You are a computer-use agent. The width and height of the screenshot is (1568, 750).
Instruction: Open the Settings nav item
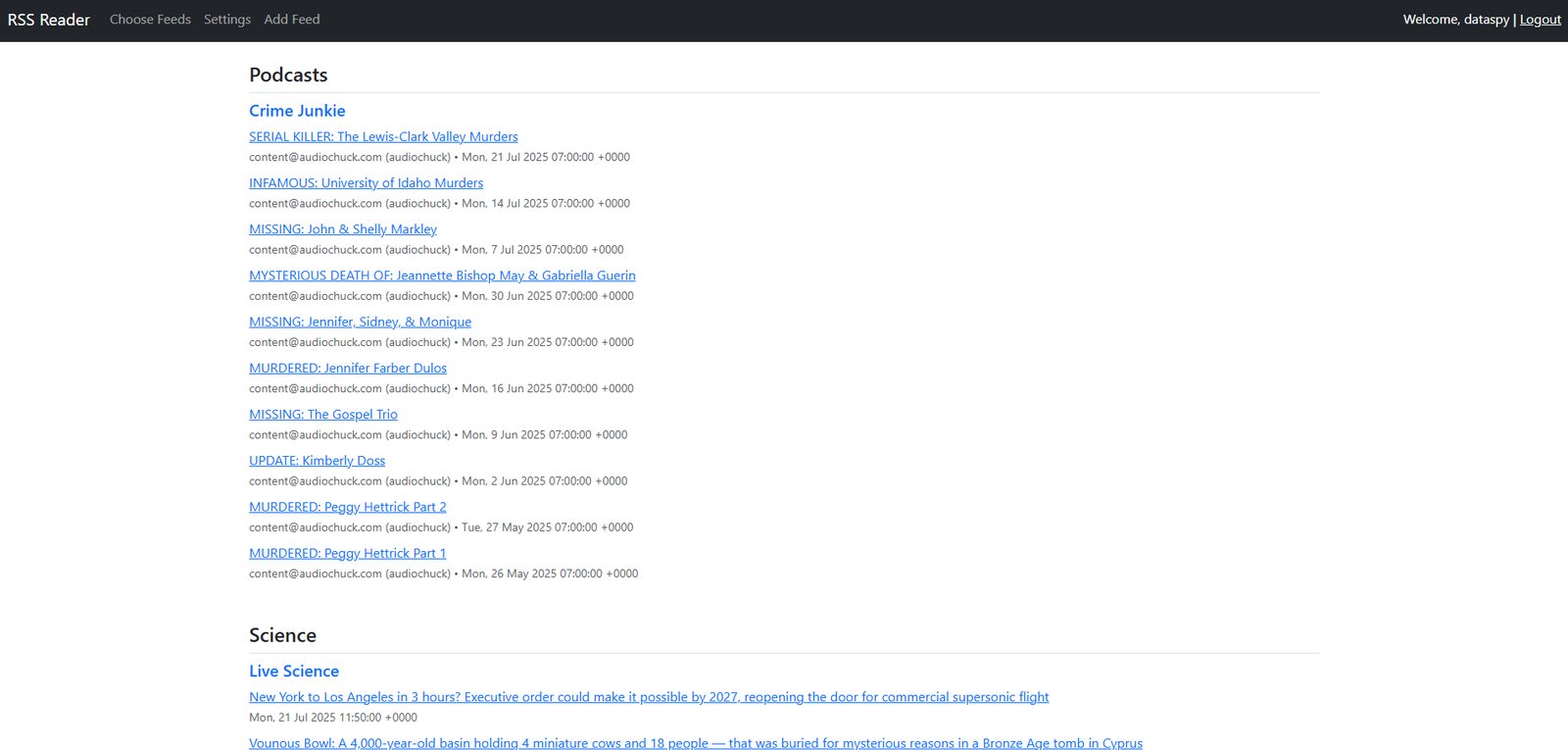click(227, 20)
